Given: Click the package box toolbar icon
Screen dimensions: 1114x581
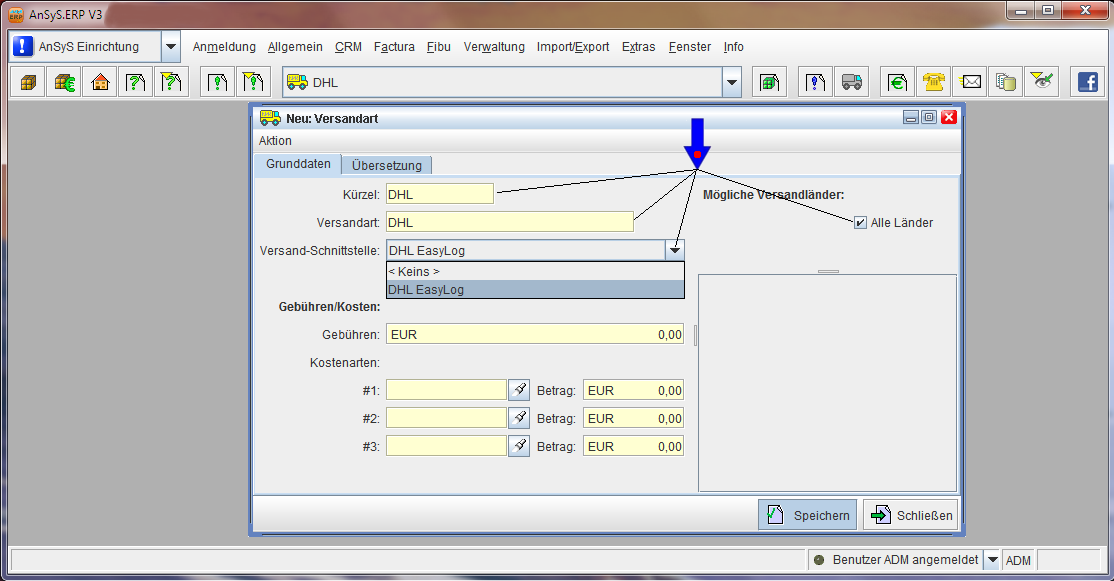Looking at the screenshot, I should coord(28,82).
